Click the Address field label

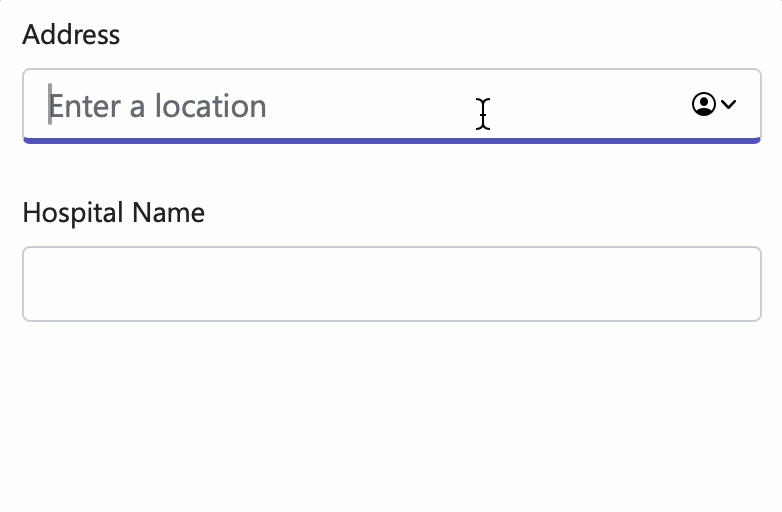pos(71,34)
